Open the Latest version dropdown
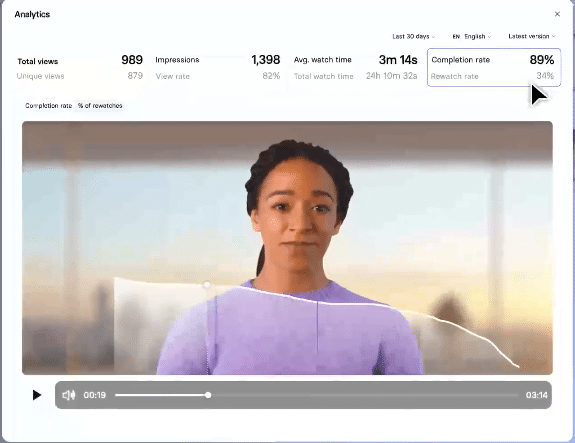The height and width of the screenshot is (443, 575). pyautogui.click(x=531, y=36)
